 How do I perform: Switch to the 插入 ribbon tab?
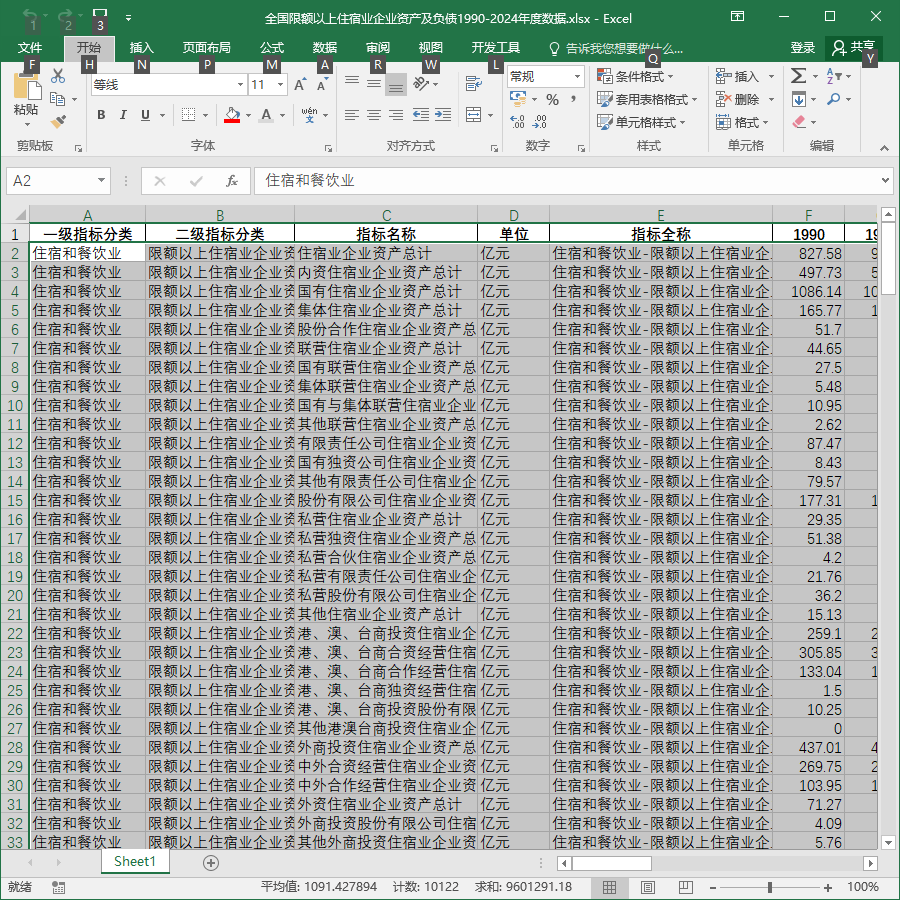(x=141, y=48)
